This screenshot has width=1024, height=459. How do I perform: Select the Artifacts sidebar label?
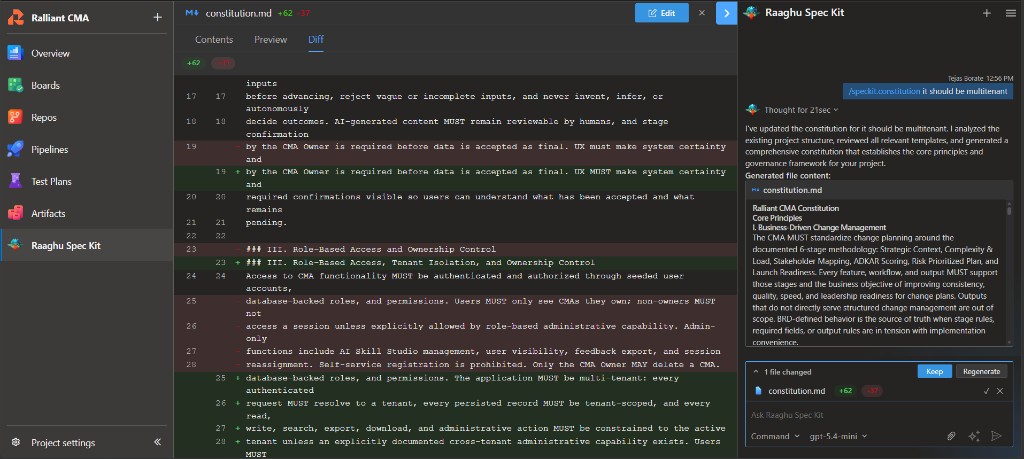tap(48, 214)
